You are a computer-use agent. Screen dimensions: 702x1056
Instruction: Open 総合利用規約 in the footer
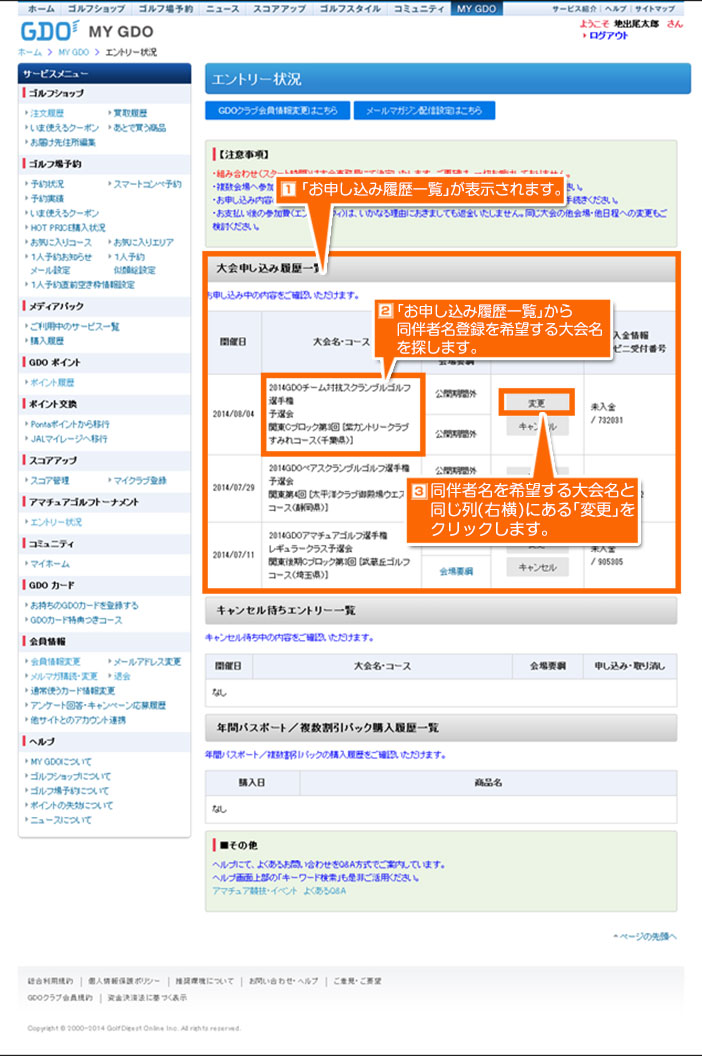[x=51, y=981]
